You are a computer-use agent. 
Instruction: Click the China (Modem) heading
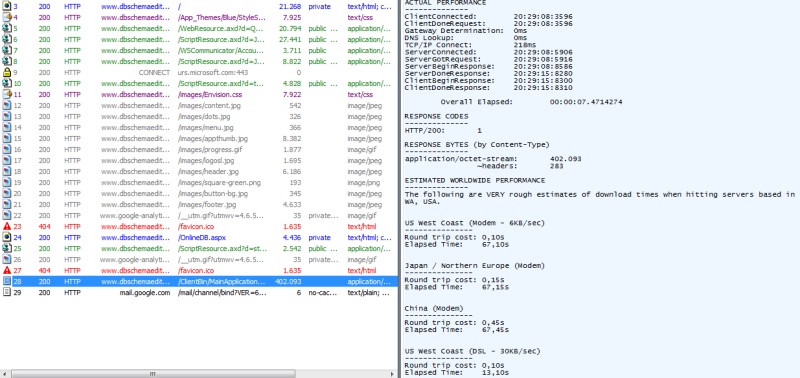434,308
